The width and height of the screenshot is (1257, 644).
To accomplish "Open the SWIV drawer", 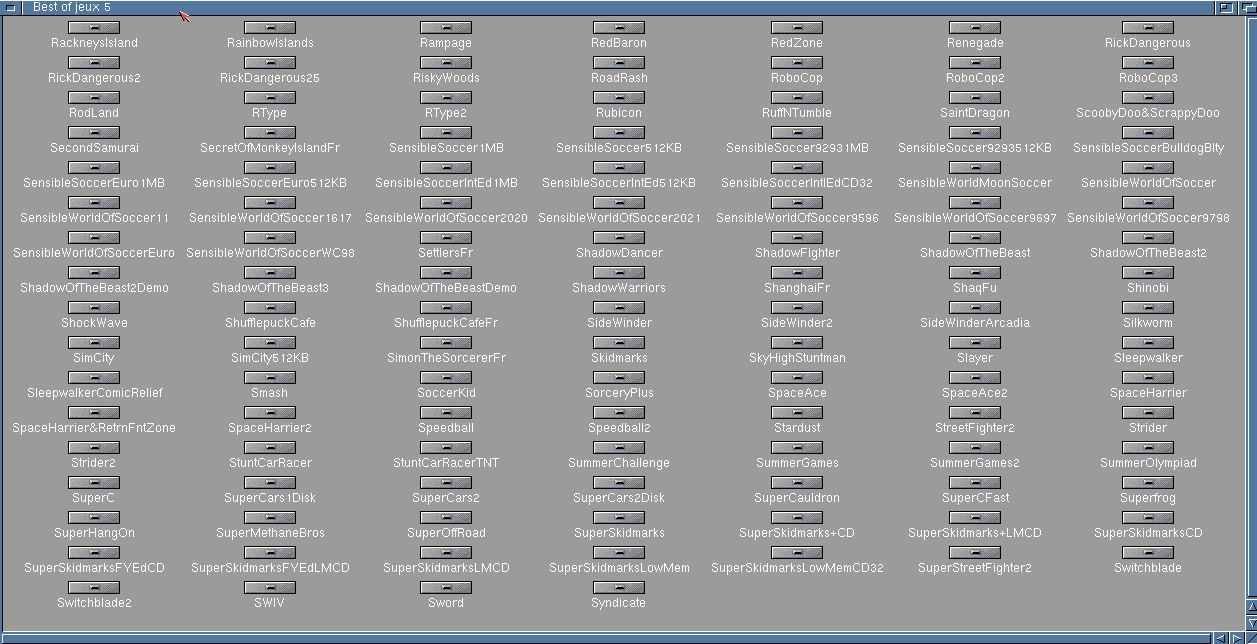I will tap(269, 588).
